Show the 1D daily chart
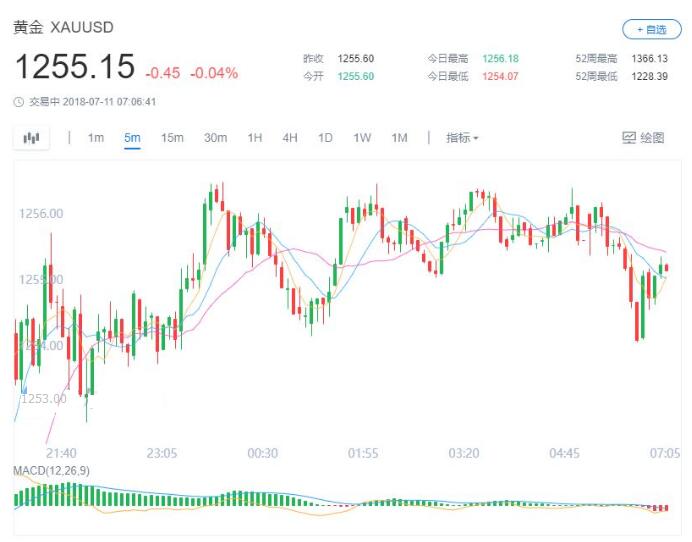The image size is (692, 542). click(325, 138)
